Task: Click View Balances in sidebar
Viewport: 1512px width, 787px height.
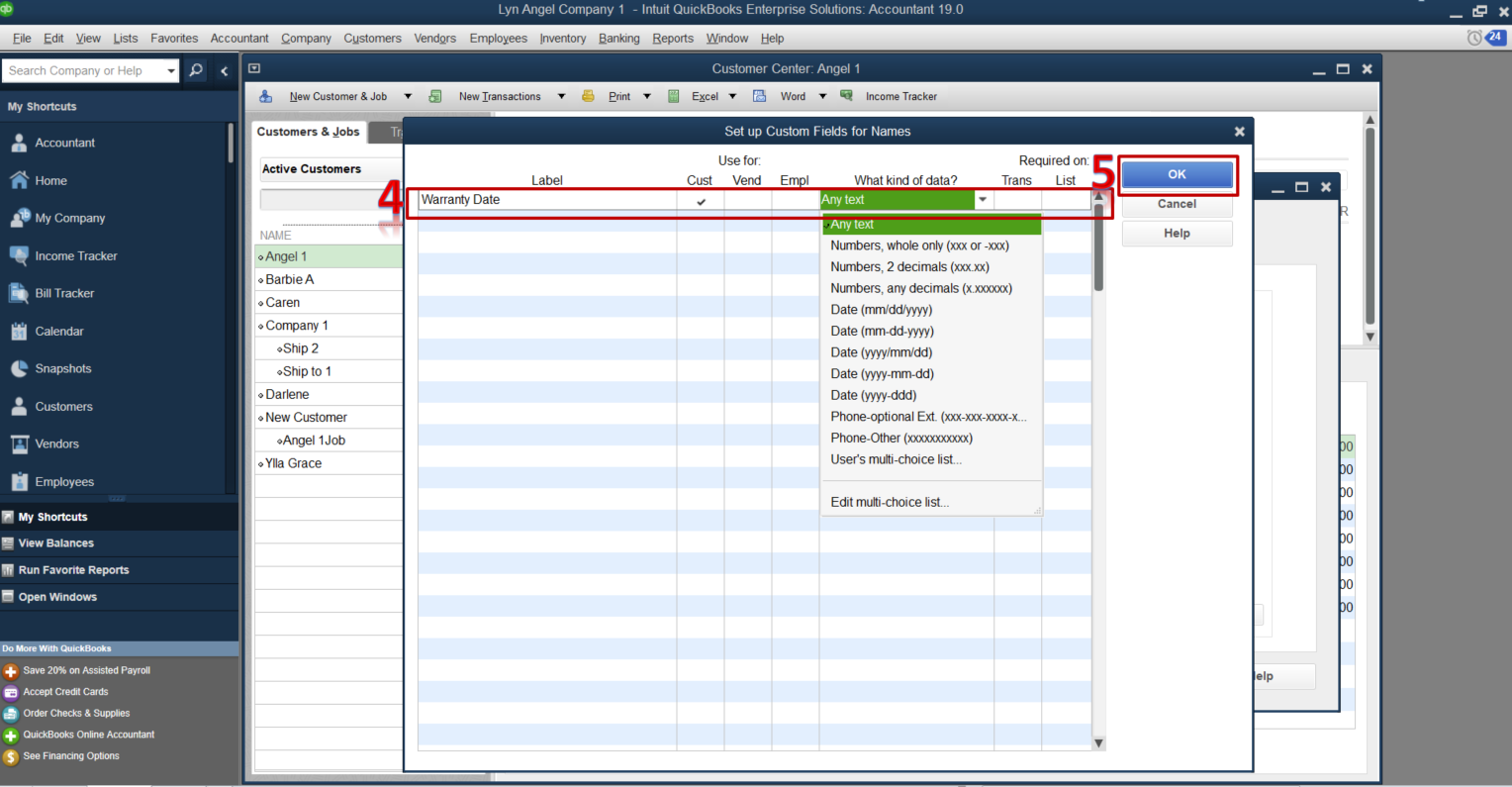Action: pos(56,543)
